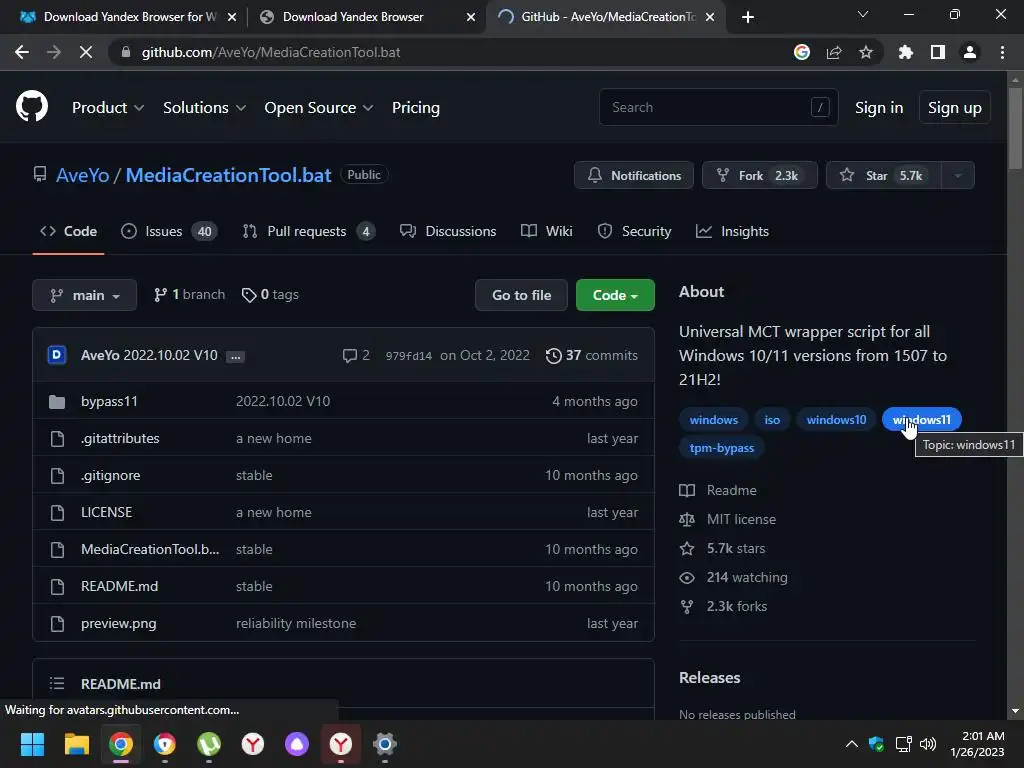Expand the commit message ellipsis
Screen dimensions: 1024x768
pyautogui.click(x=235, y=357)
